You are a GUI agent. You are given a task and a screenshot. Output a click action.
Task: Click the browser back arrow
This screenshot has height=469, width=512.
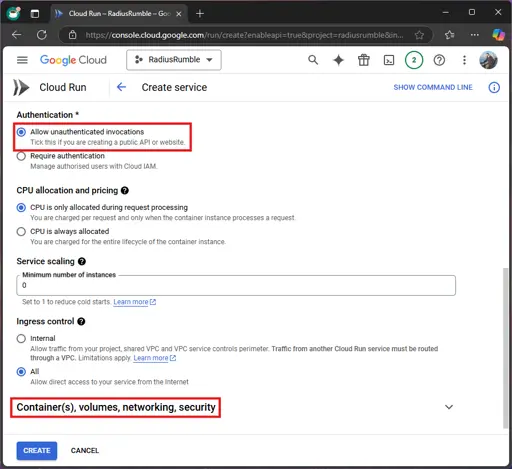point(16,35)
